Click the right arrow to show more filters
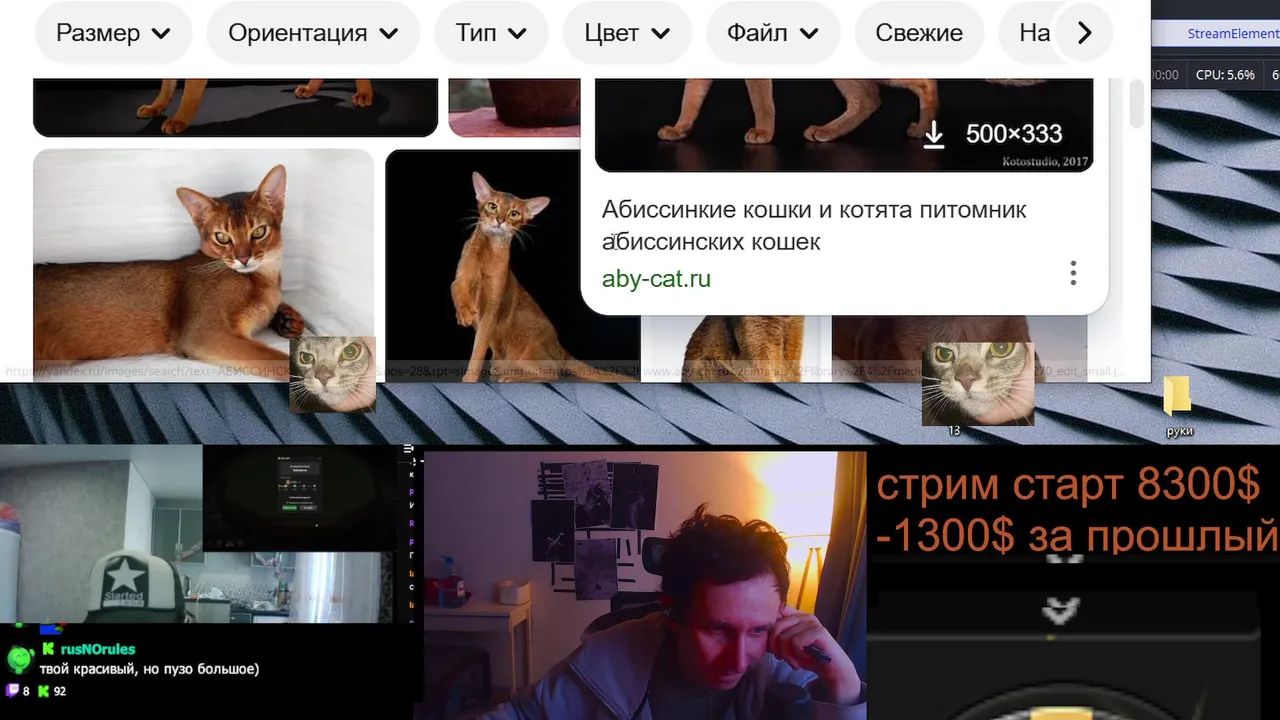 [1085, 33]
